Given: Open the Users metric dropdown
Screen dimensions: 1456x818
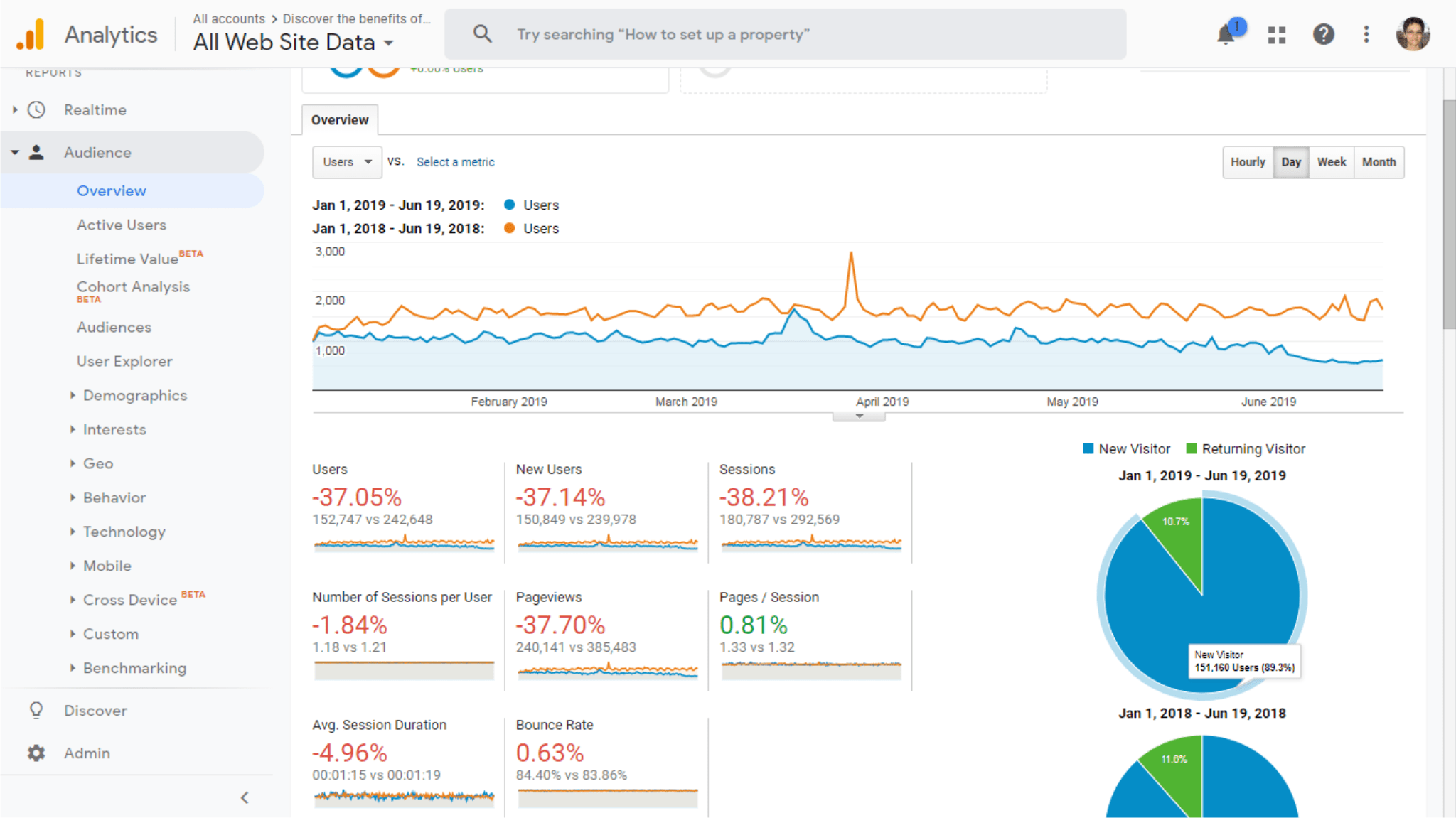Looking at the screenshot, I should pos(347,162).
